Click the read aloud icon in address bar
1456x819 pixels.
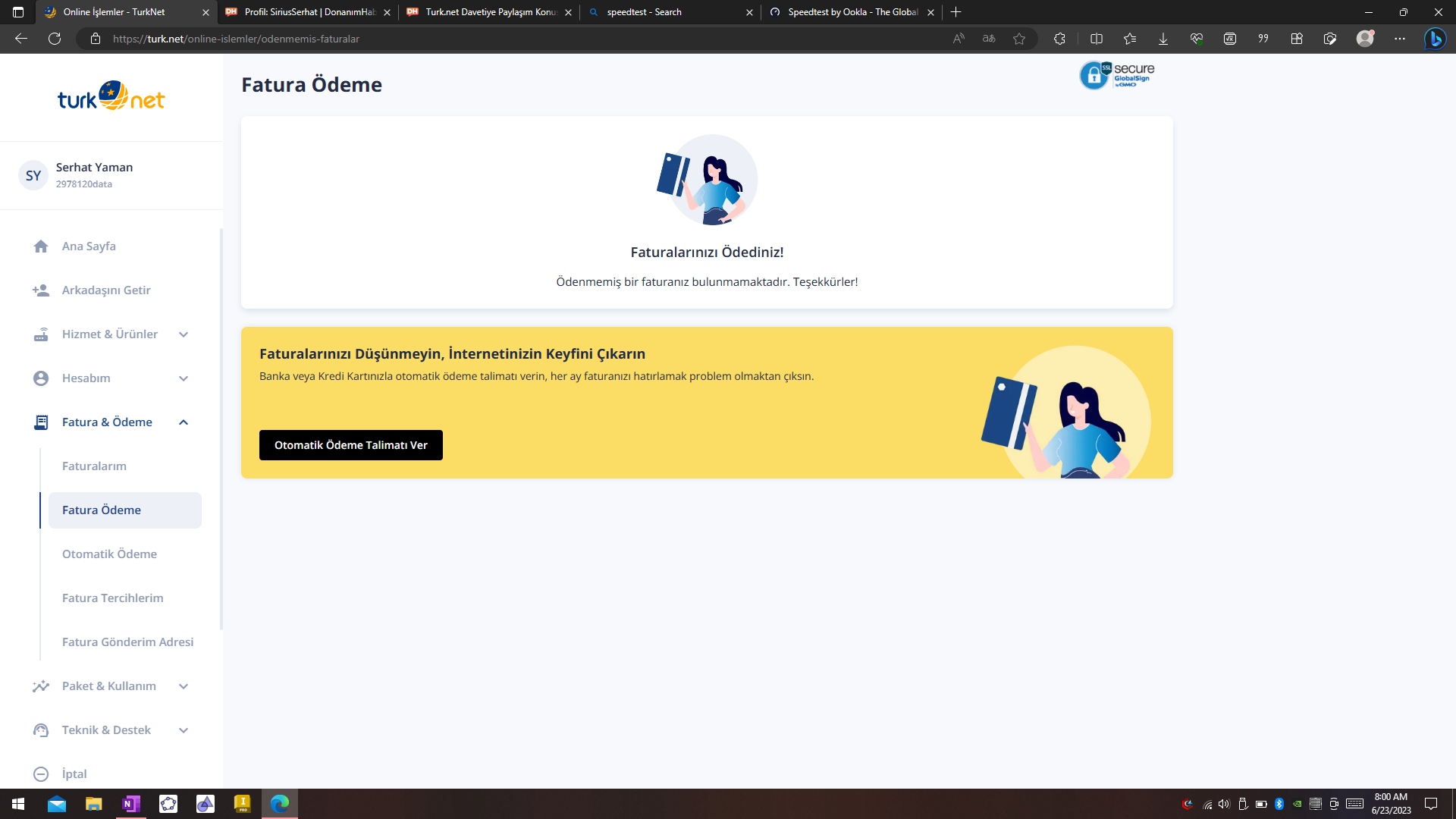pos(959,39)
